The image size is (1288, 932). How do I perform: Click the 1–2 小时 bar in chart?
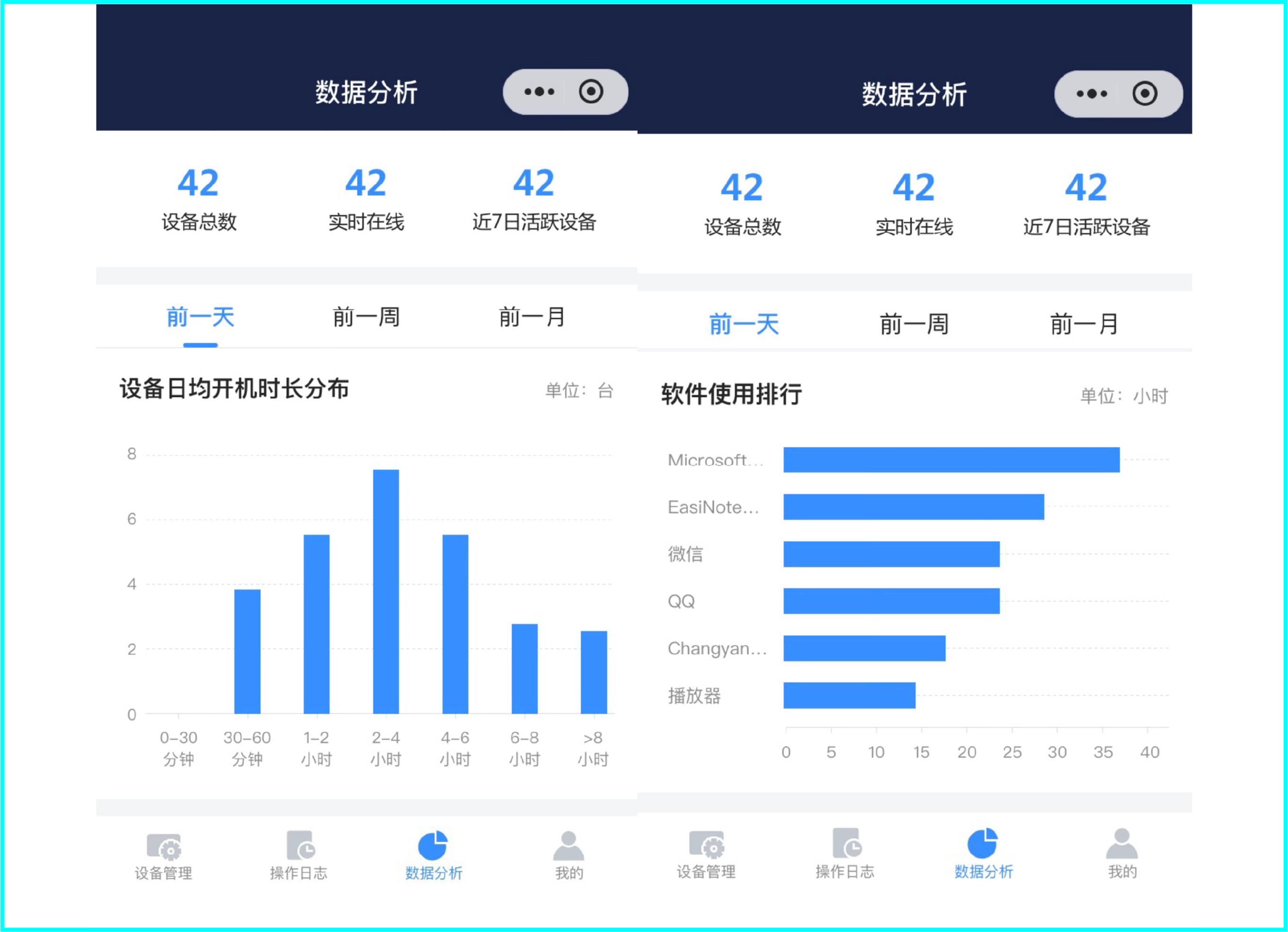(x=316, y=624)
